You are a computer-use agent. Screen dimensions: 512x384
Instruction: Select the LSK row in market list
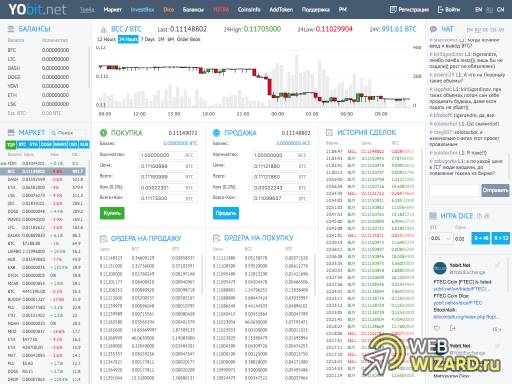(x=43, y=195)
